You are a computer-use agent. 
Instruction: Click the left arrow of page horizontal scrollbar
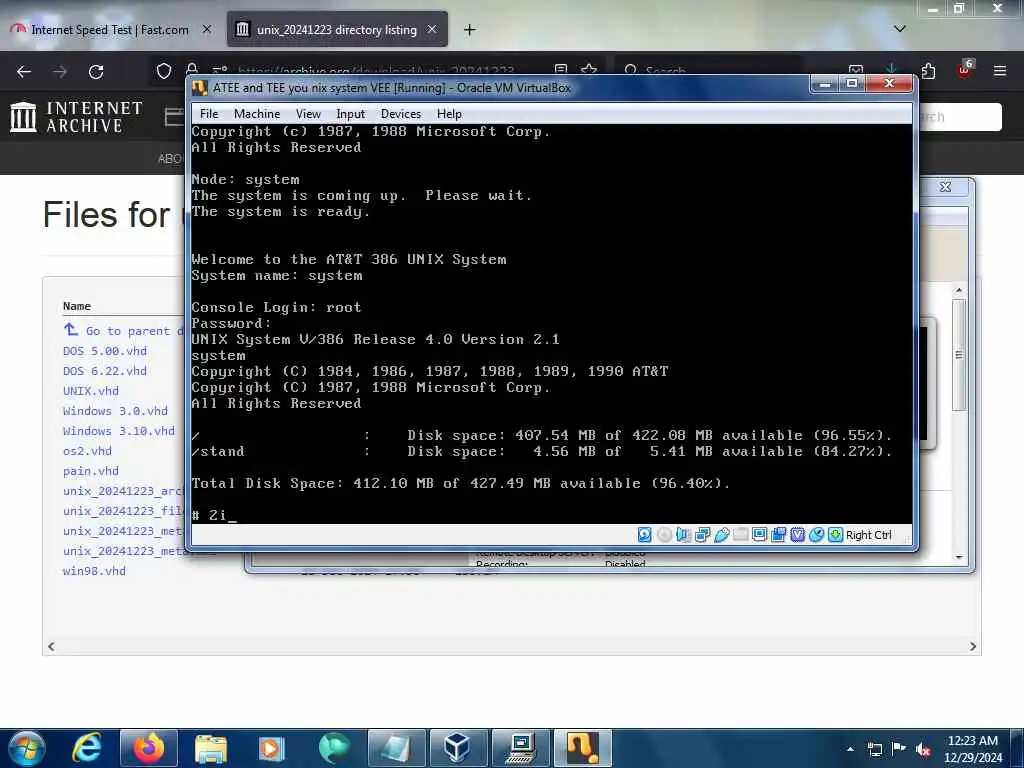pyautogui.click(x=51, y=647)
